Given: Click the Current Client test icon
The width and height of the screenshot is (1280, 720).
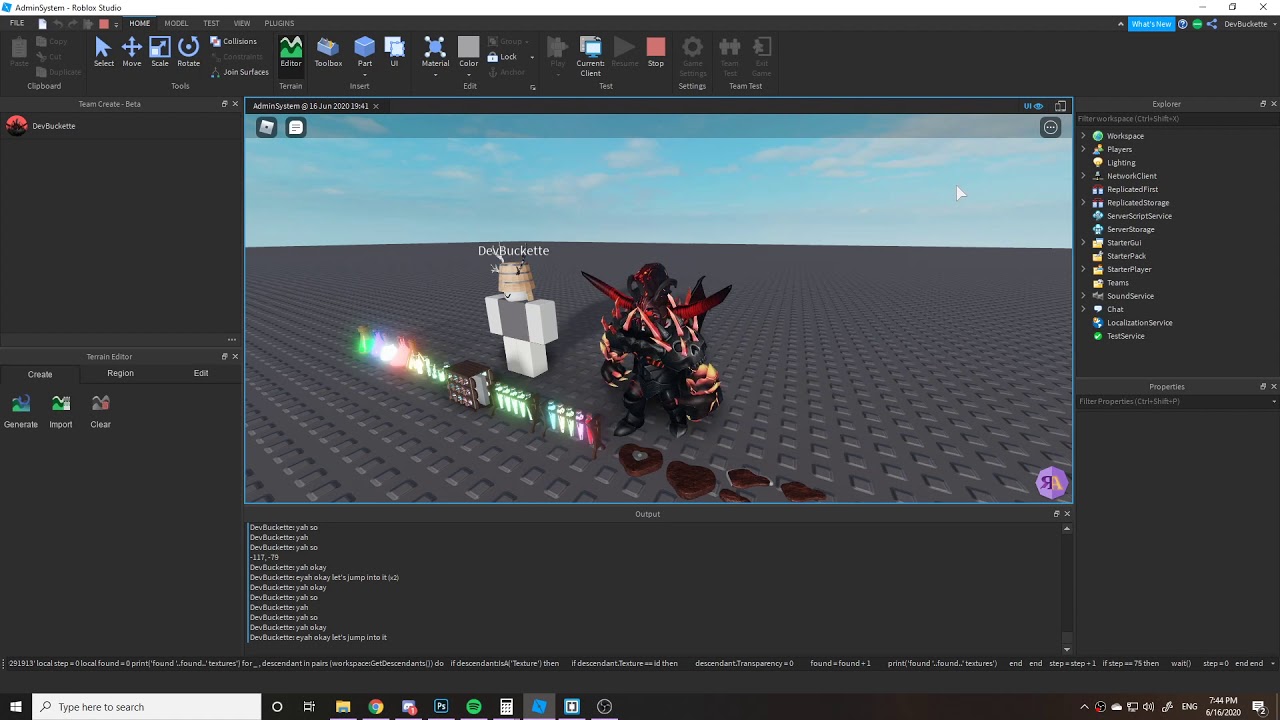Looking at the screenshot, I should click(x=590, y=56).
